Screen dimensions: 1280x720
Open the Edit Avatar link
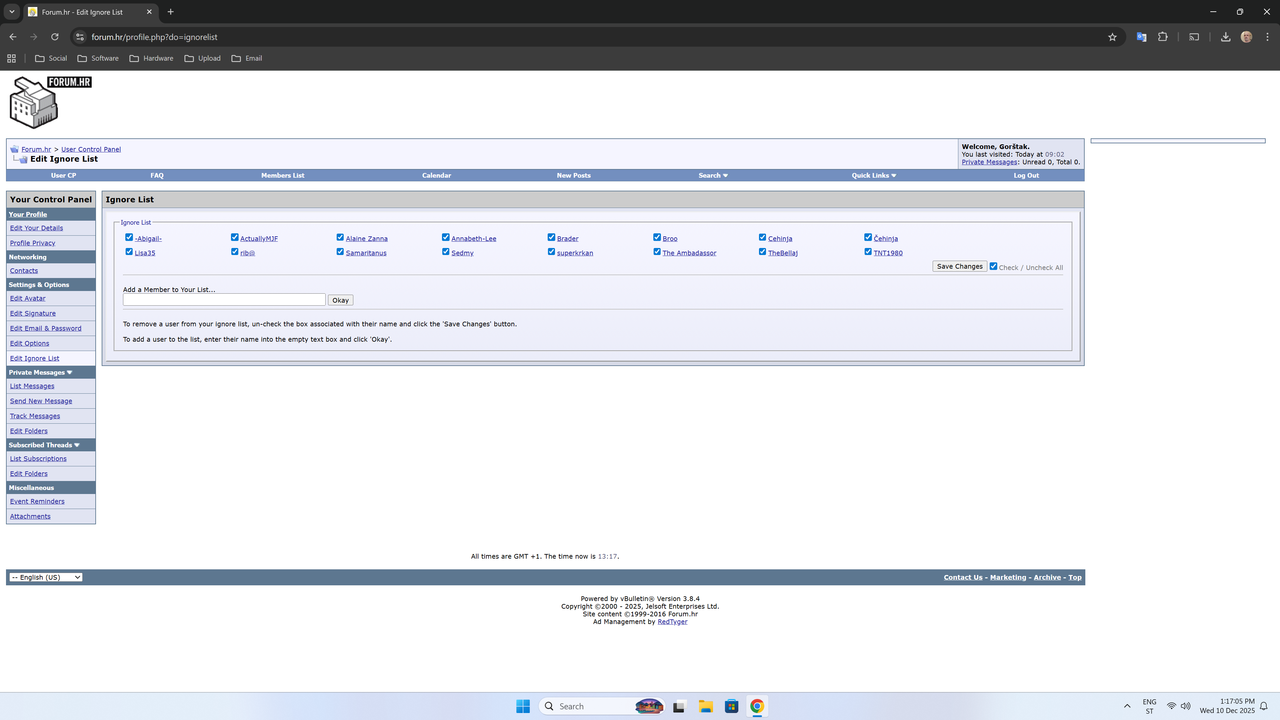pos(27,298)
